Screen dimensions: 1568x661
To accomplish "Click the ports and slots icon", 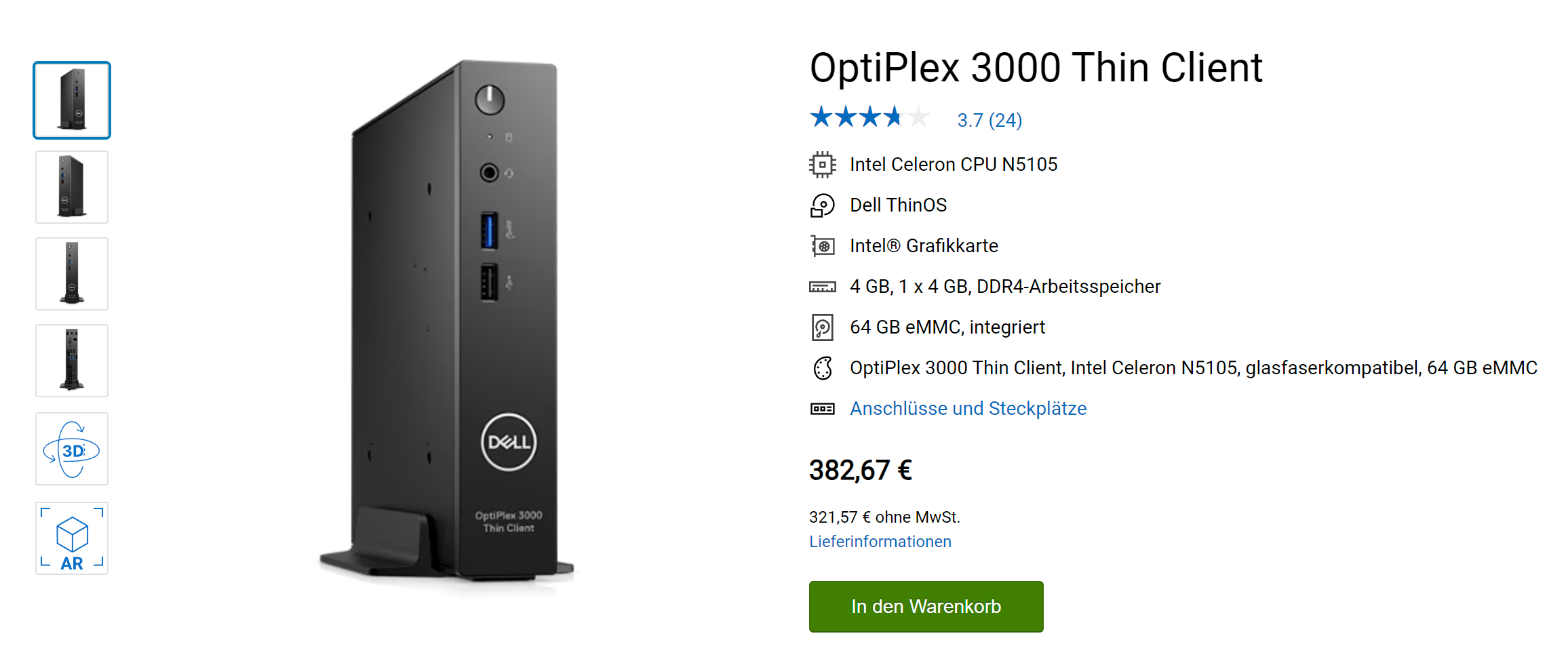I will point(823,409).
